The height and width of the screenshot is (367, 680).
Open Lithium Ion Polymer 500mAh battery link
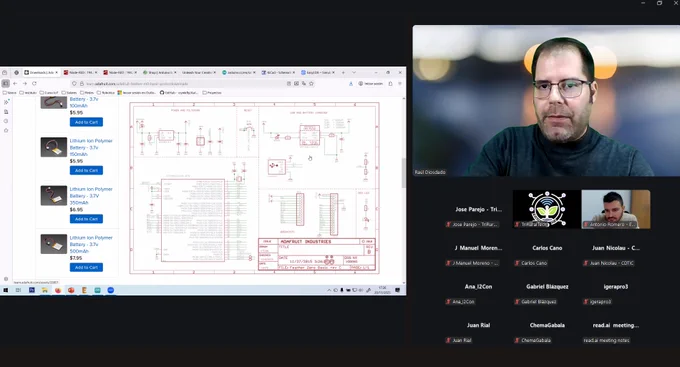pos(91,244)
